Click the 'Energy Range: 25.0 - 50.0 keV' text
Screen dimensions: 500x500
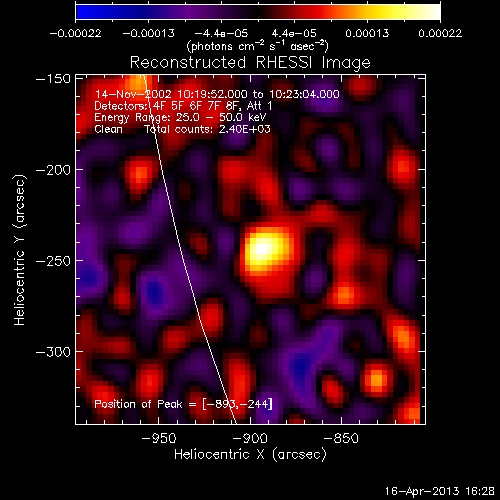[x=180, y=117]
